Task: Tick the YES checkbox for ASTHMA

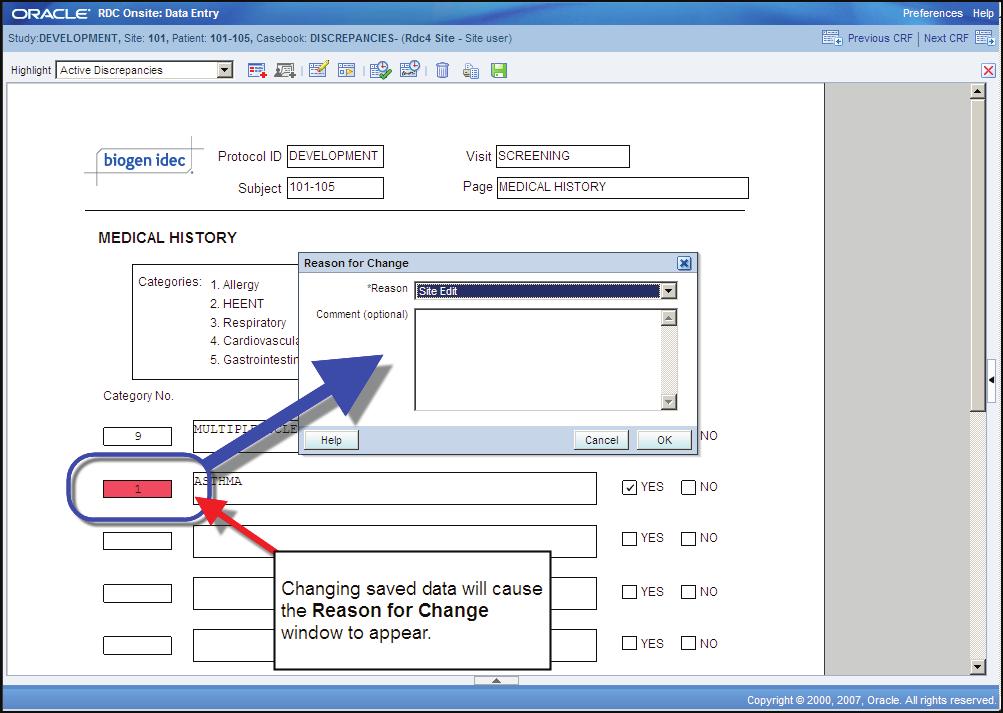Action: (x=629, y=487)
